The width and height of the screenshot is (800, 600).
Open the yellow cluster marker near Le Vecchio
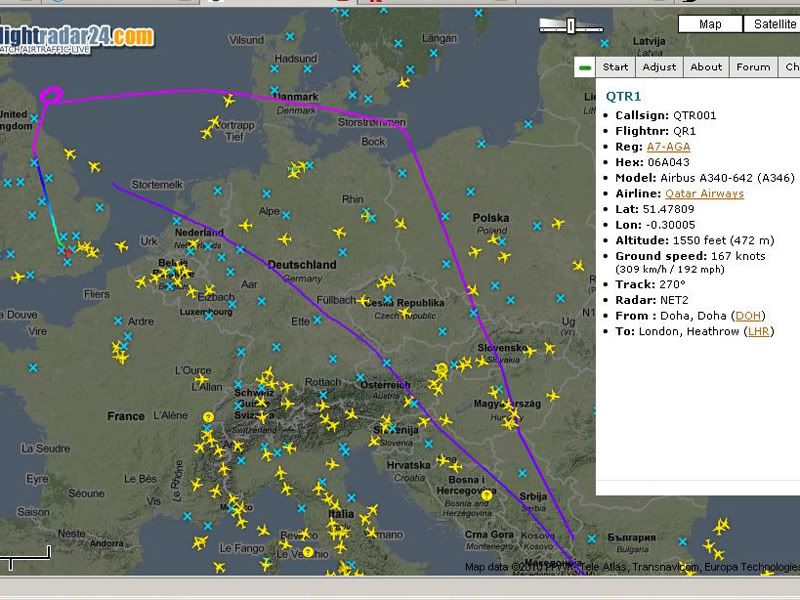308,552
